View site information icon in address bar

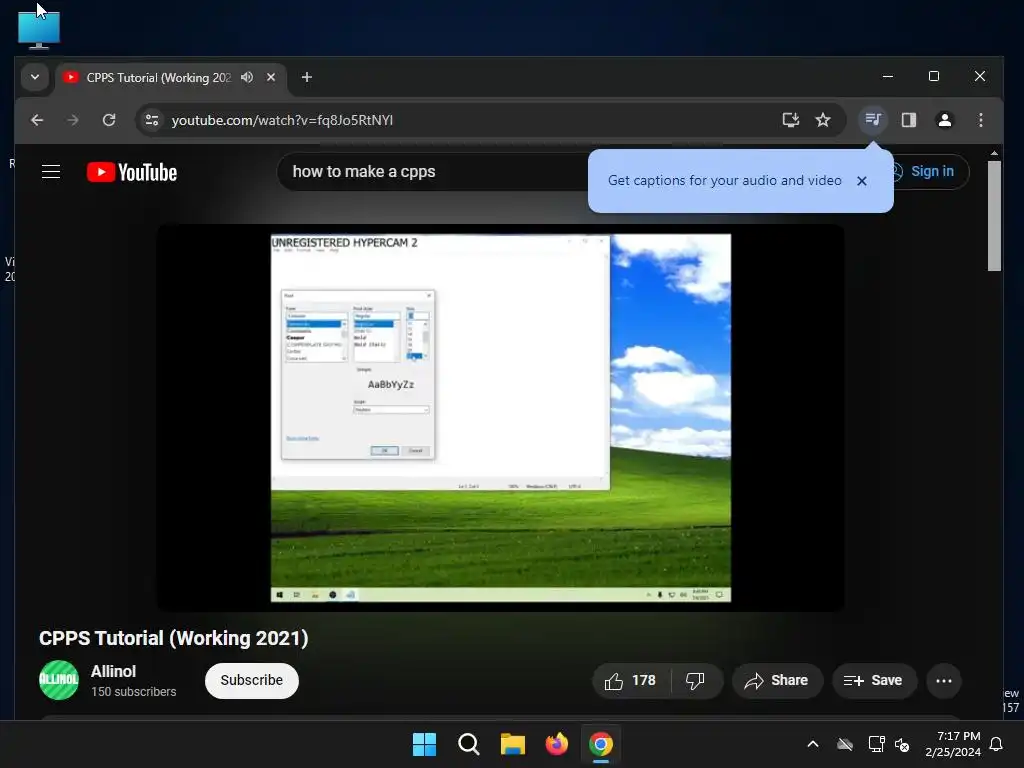pos(152,120)
